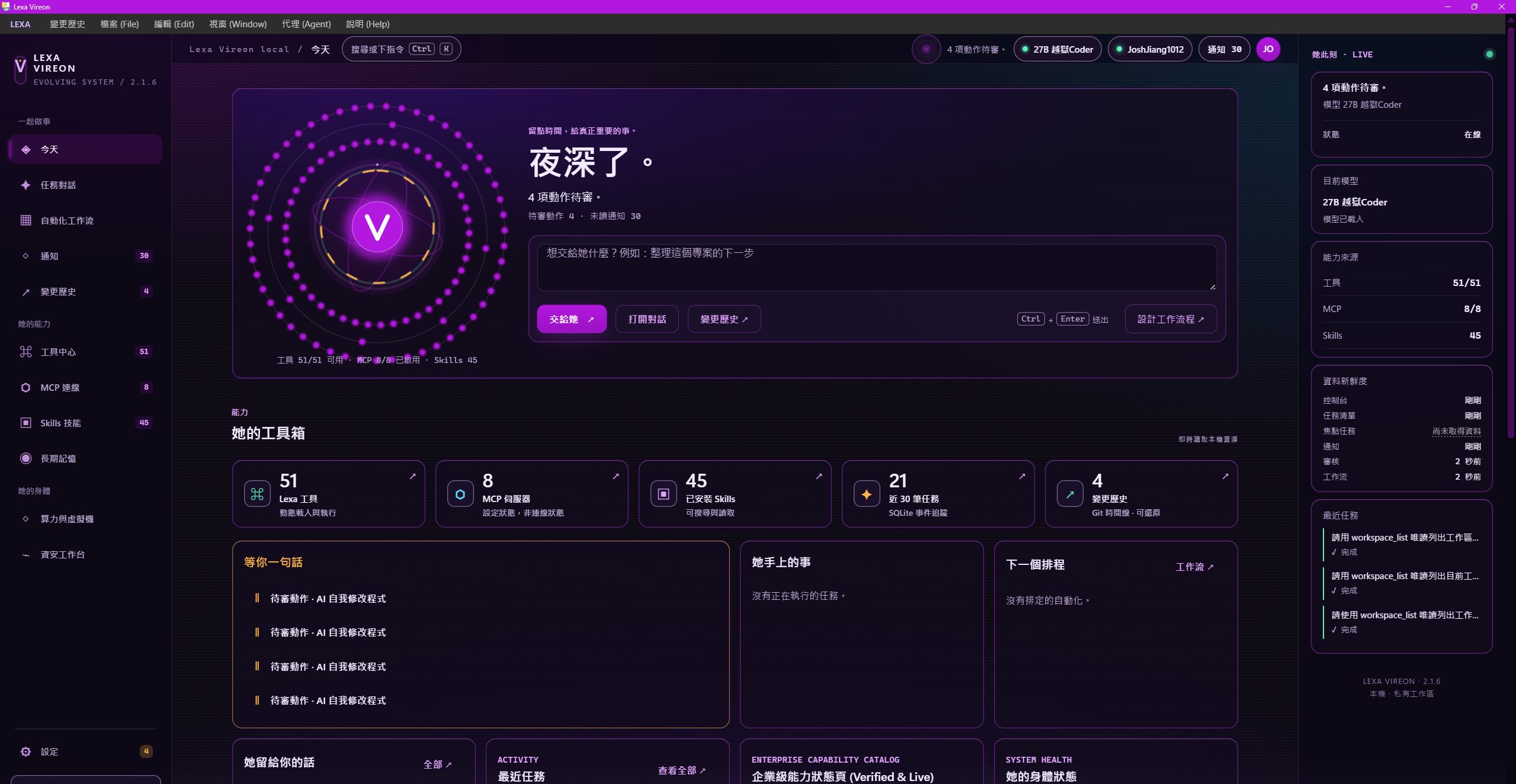Click the 工具中心 command icon
This screenshot has width=1516, height=784.
pos(25,352)
